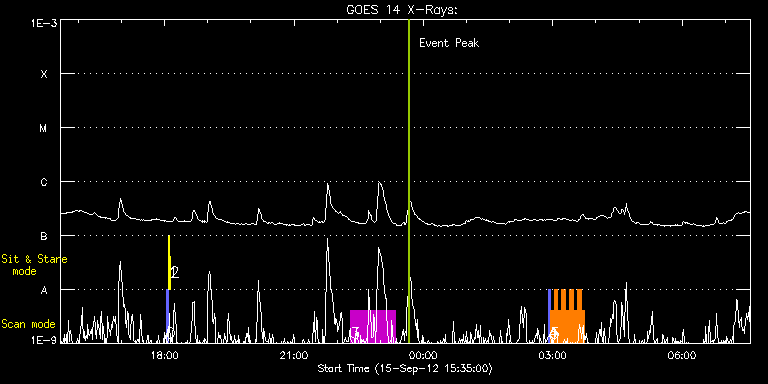Viewport: 768px width, 384px height.
Task: Click the yellow Sit & Stare bar
Action: tap(169, 263)
